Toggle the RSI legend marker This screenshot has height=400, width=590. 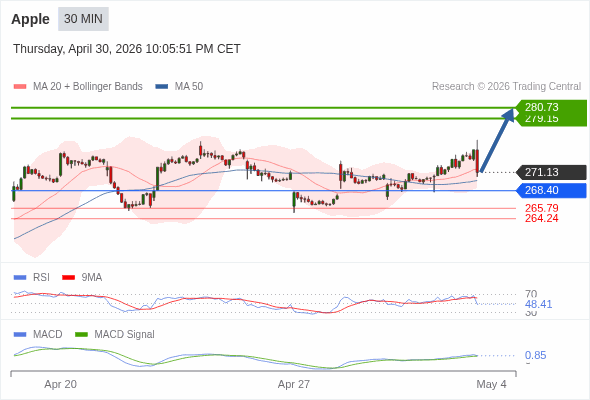(x=20, y=278)
